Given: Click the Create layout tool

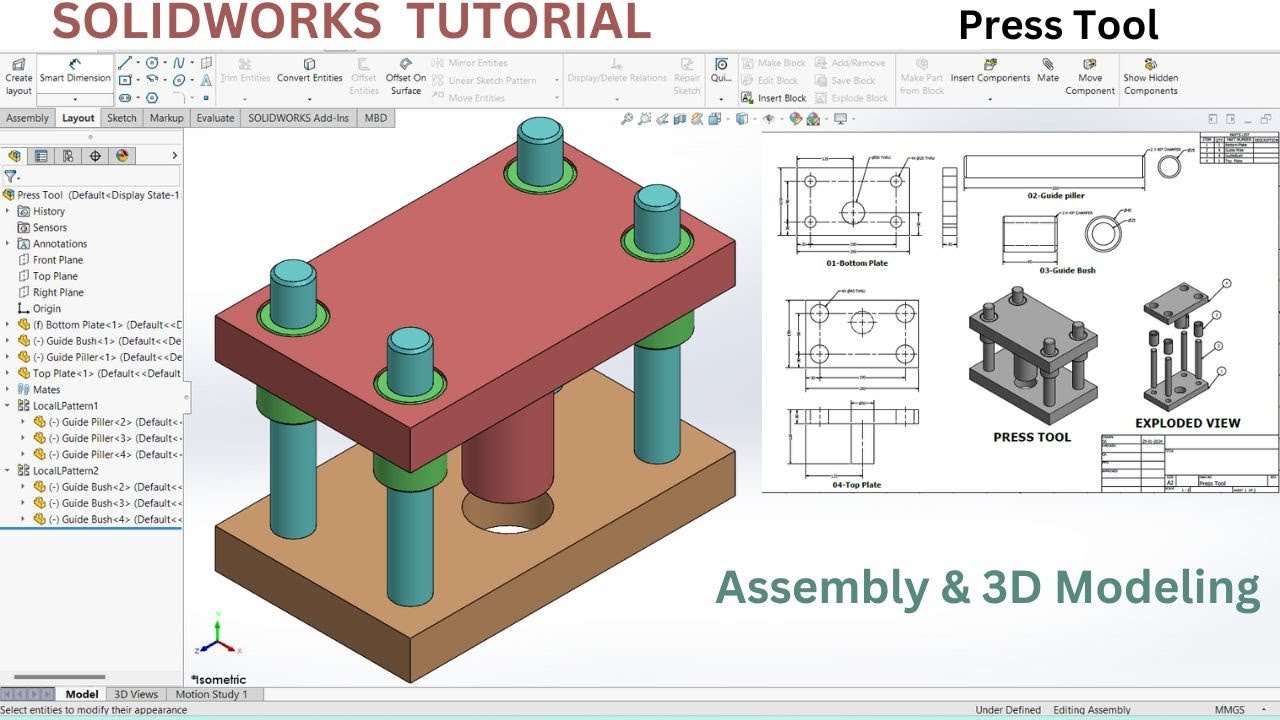Looking at the screenshot, I should (x=19, y=77).
